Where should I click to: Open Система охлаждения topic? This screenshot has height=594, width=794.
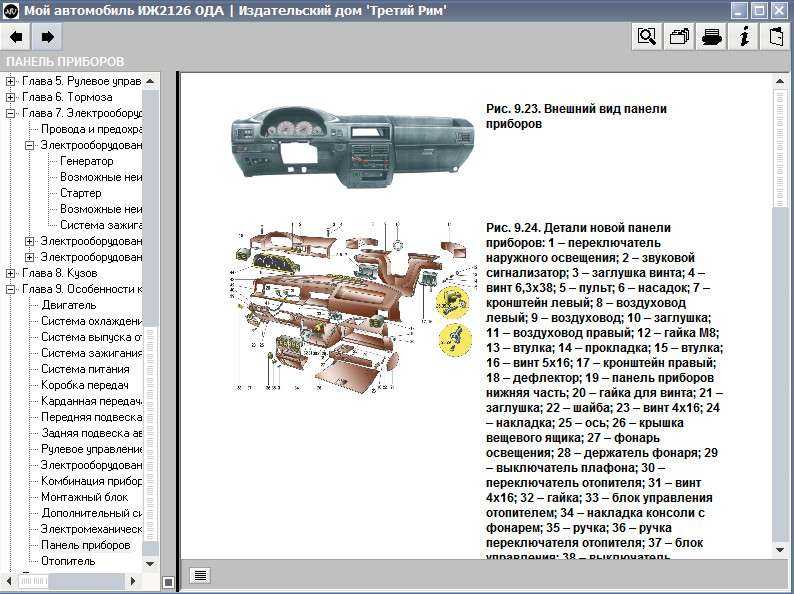91,322
